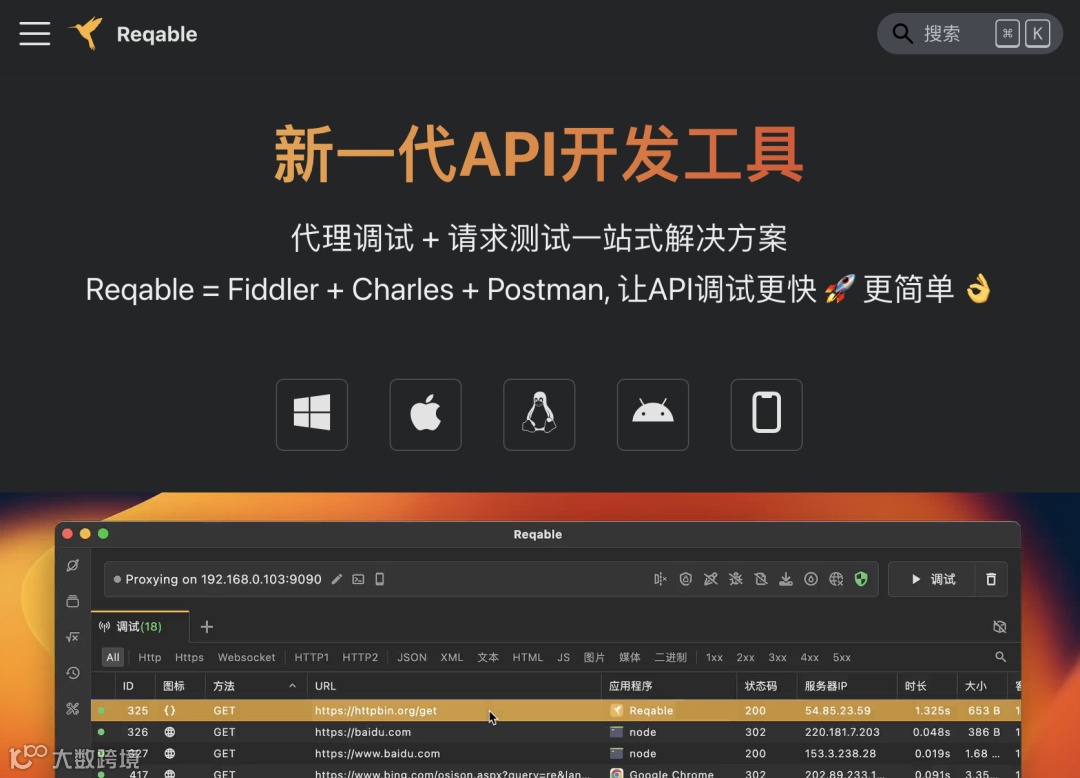Filter traffic by Https

tap(189, 658)
